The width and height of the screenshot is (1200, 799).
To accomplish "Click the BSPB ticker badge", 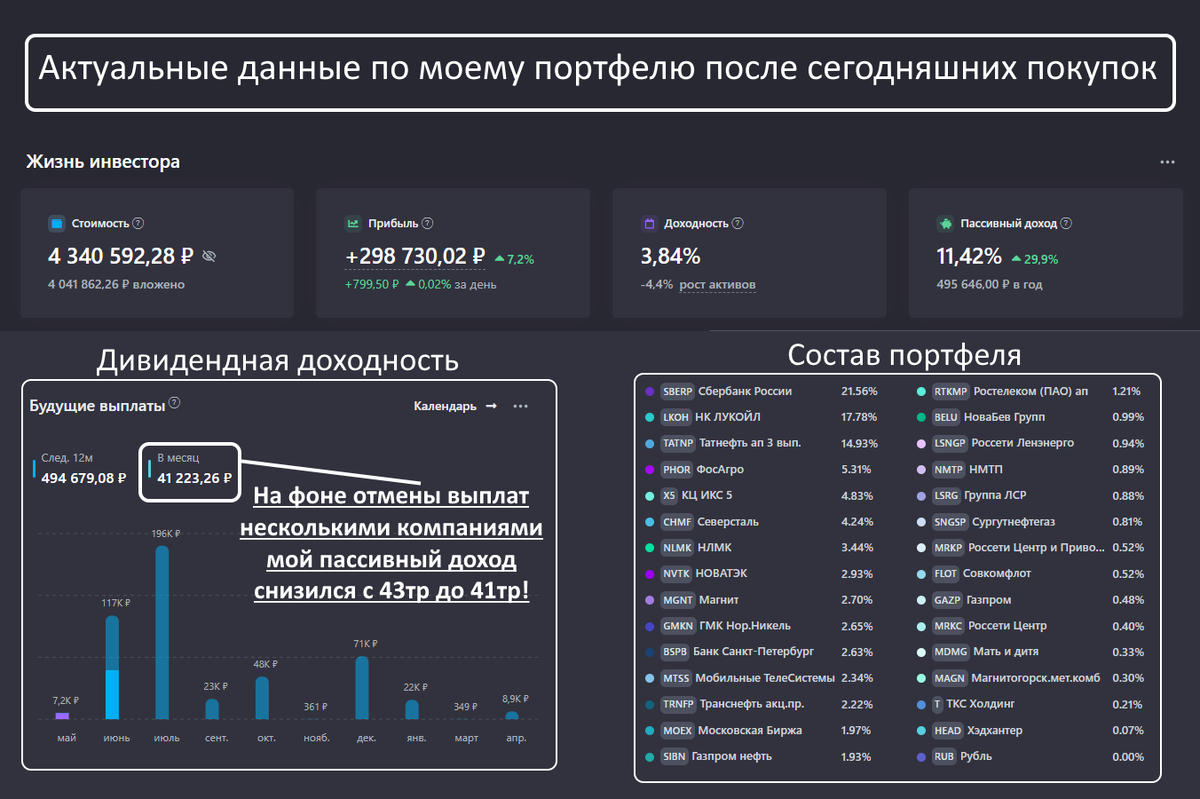I will point(675,652).
